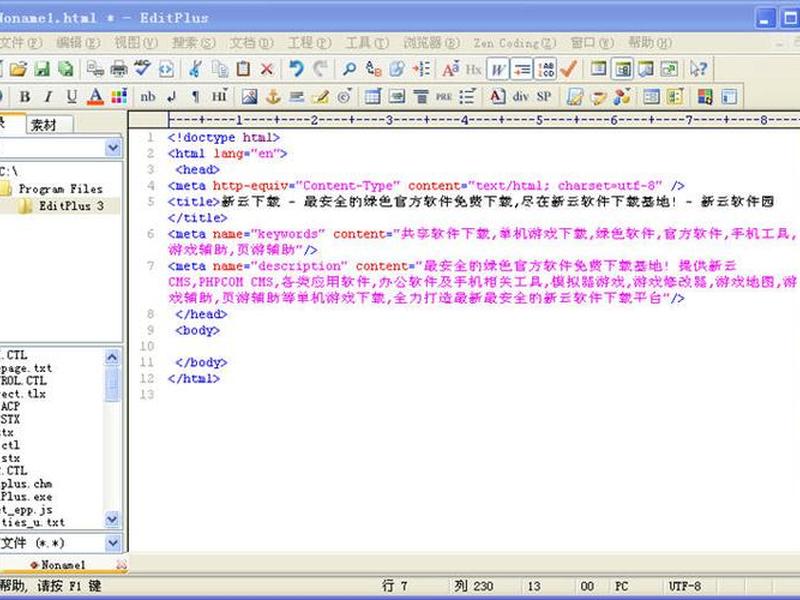Delete selection with the red X icon
This screenshot has height=600, width=800.
click(x=266, y=69)
